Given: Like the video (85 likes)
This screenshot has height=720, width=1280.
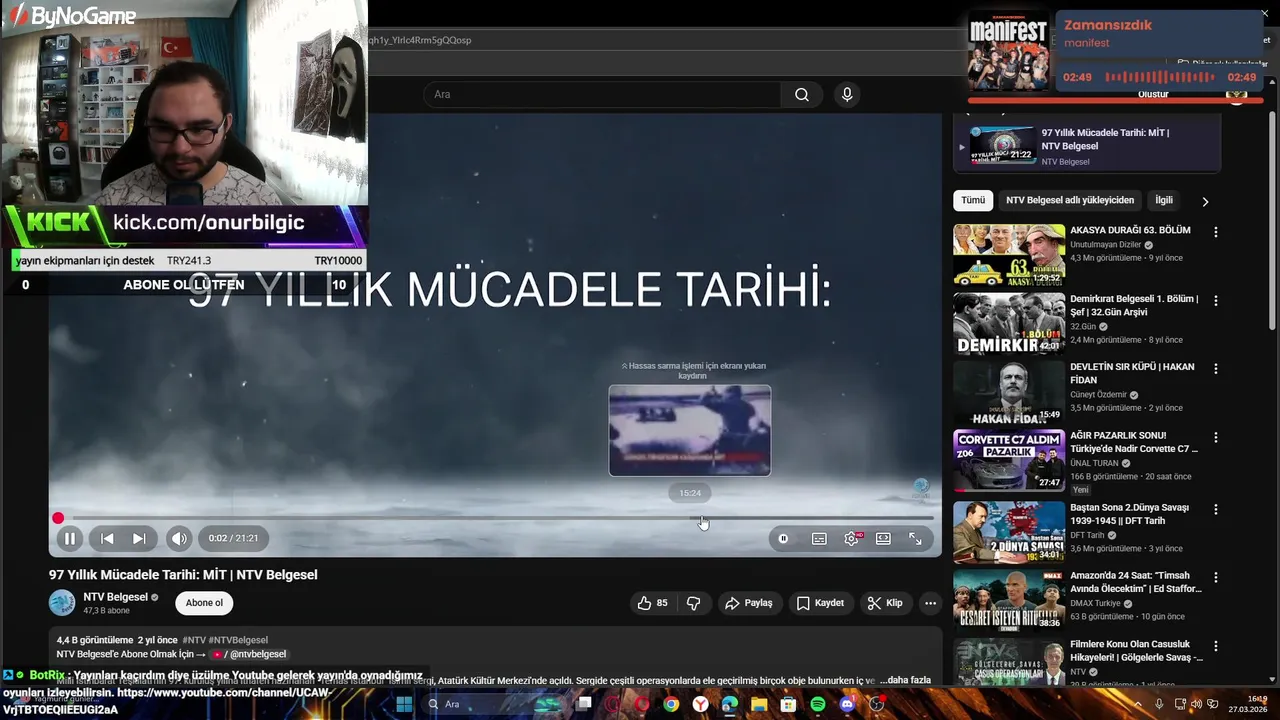Looking at the screenshot, I should [x=652, y=603].
